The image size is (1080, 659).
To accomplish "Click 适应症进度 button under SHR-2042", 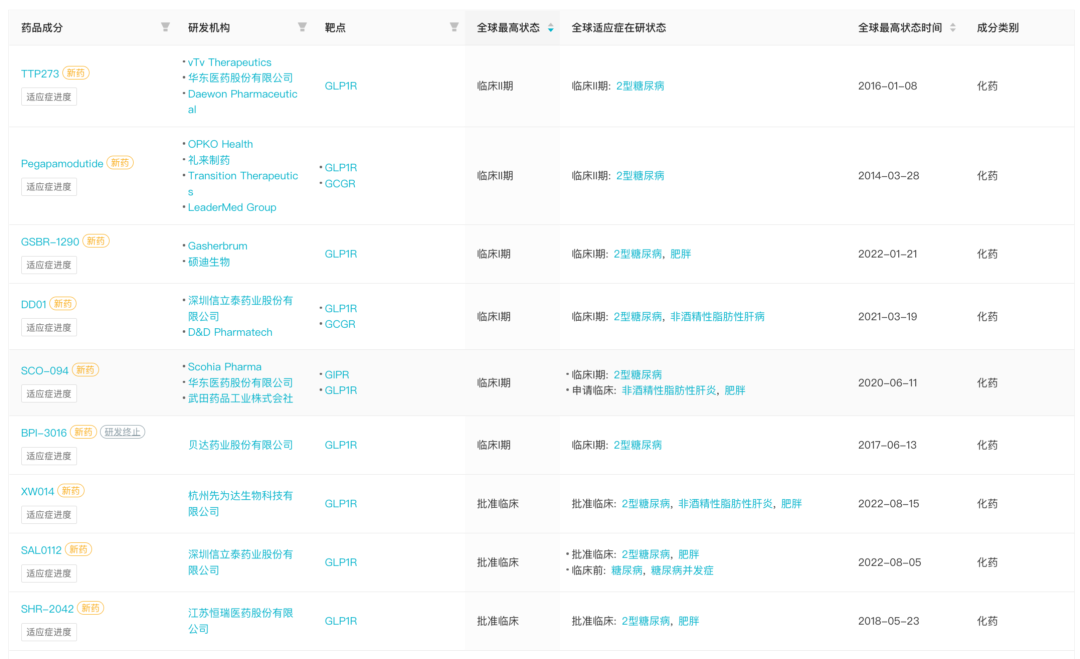I will click(49, 632).
